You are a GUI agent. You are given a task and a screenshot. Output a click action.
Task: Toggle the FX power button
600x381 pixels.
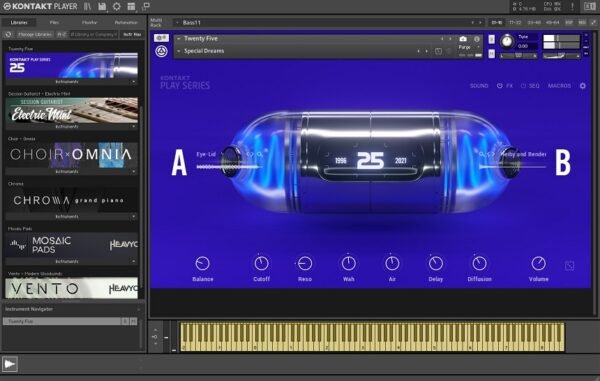point(499,86)
